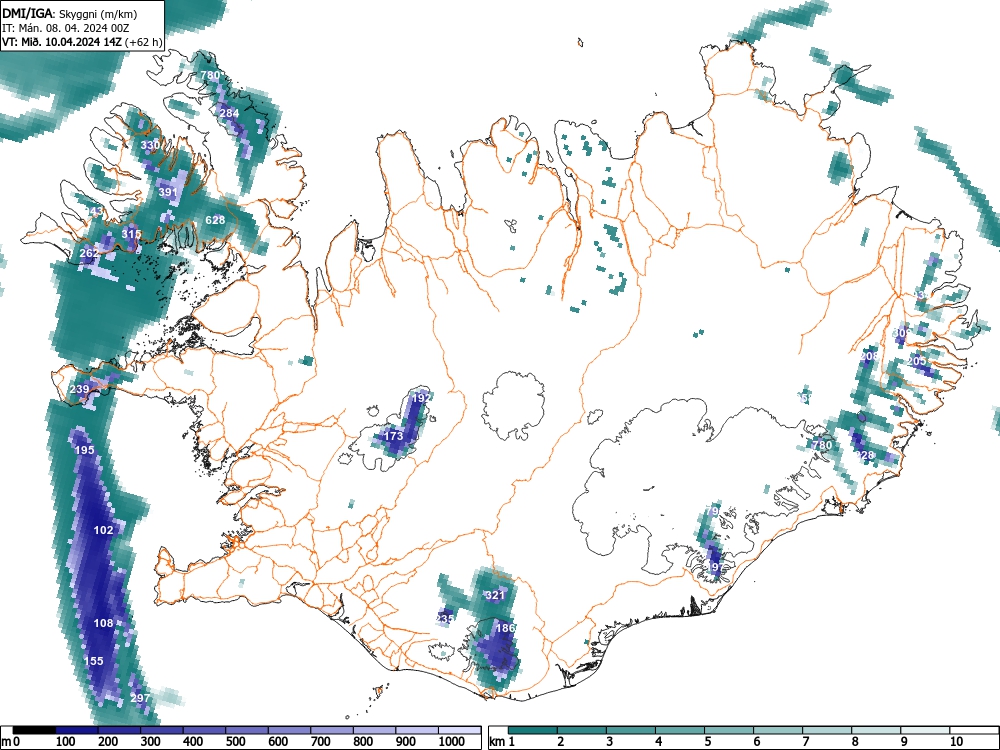This screenshot has height=750, width=1000.
Task: Select the 700 tick on meter legend
Action: tap(320, 742)
